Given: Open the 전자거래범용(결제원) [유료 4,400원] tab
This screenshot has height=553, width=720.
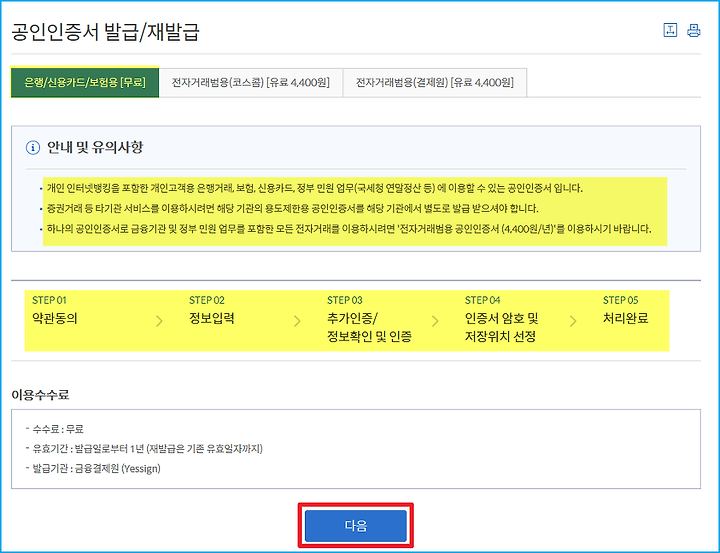Looking at the screenshot, I should click(x=435, y=82).
